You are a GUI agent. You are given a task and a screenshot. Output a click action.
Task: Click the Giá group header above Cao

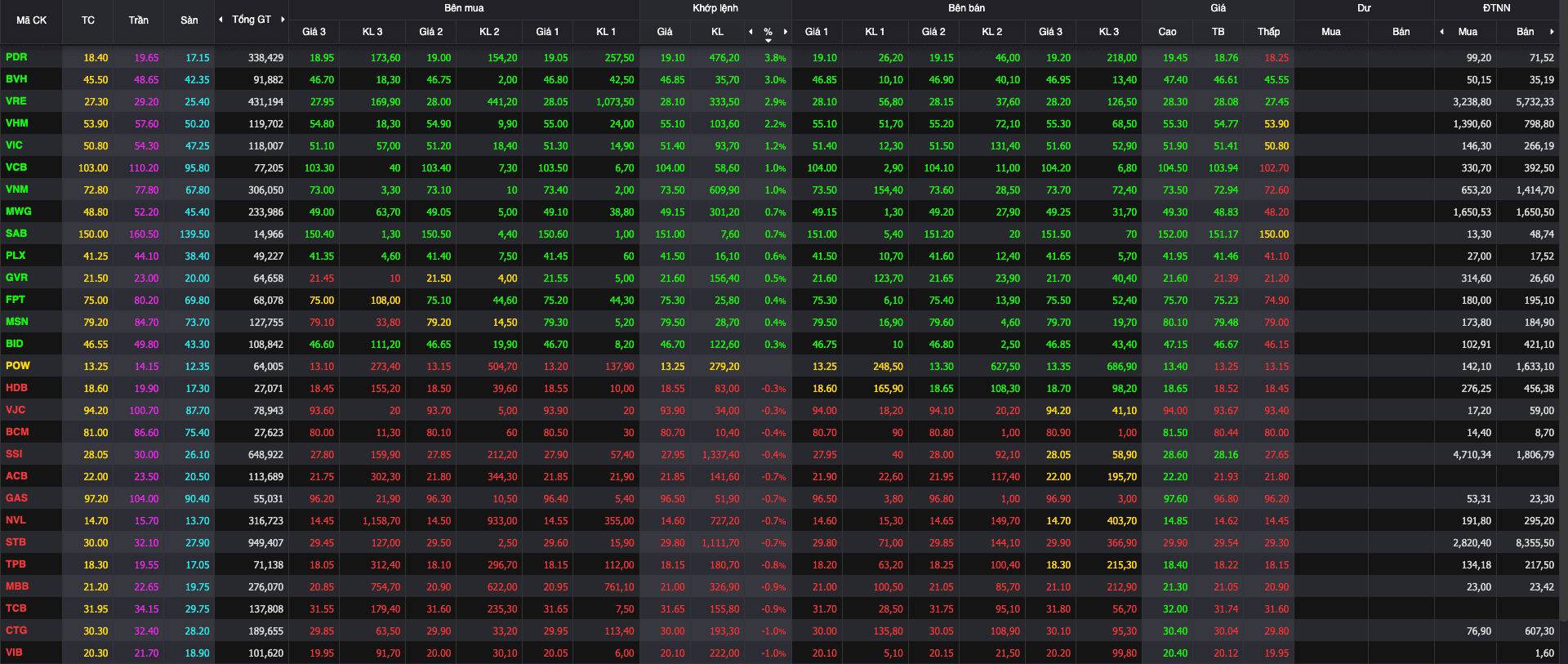click(x=1218, y=8)
